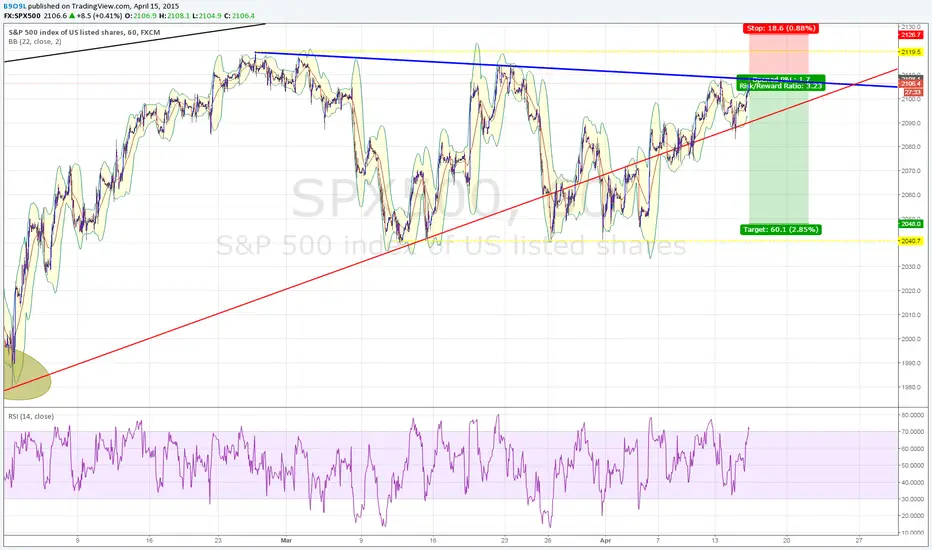Click the BB (22, close, 2) indicator label

point(34,42)
